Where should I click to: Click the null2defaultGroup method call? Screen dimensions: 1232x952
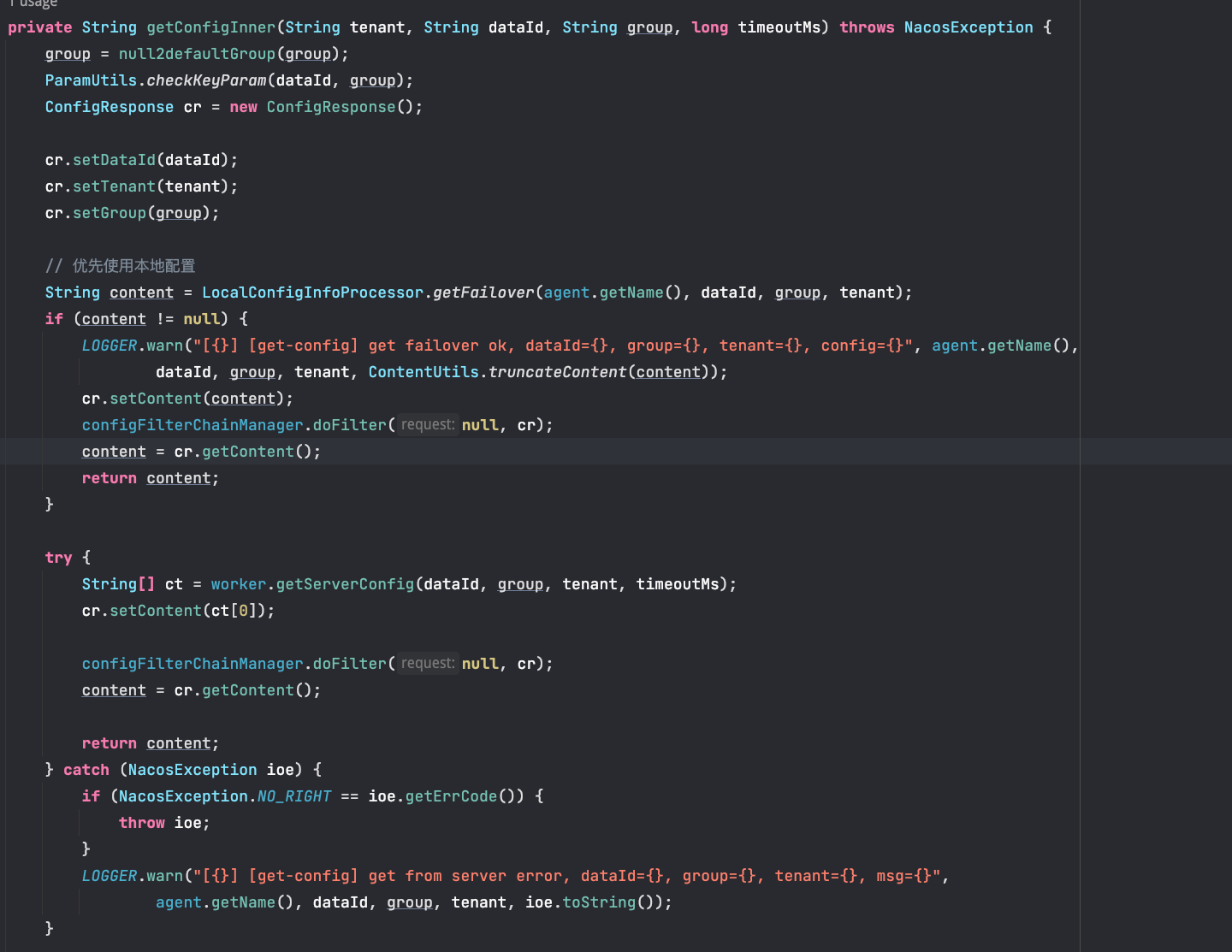click(198, 54)
